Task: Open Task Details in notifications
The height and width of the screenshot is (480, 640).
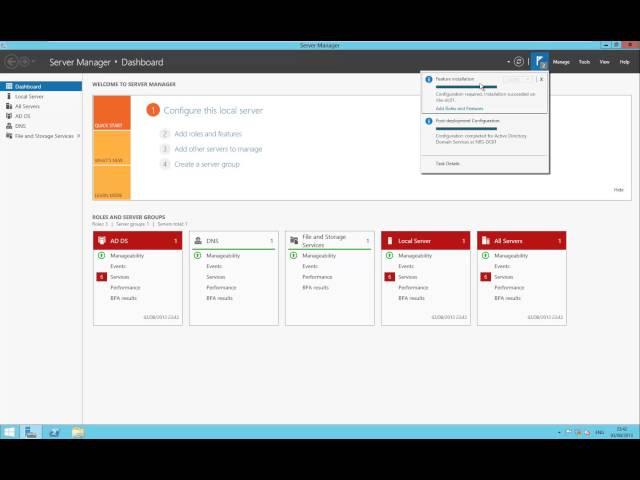Action: click(447, 163)
